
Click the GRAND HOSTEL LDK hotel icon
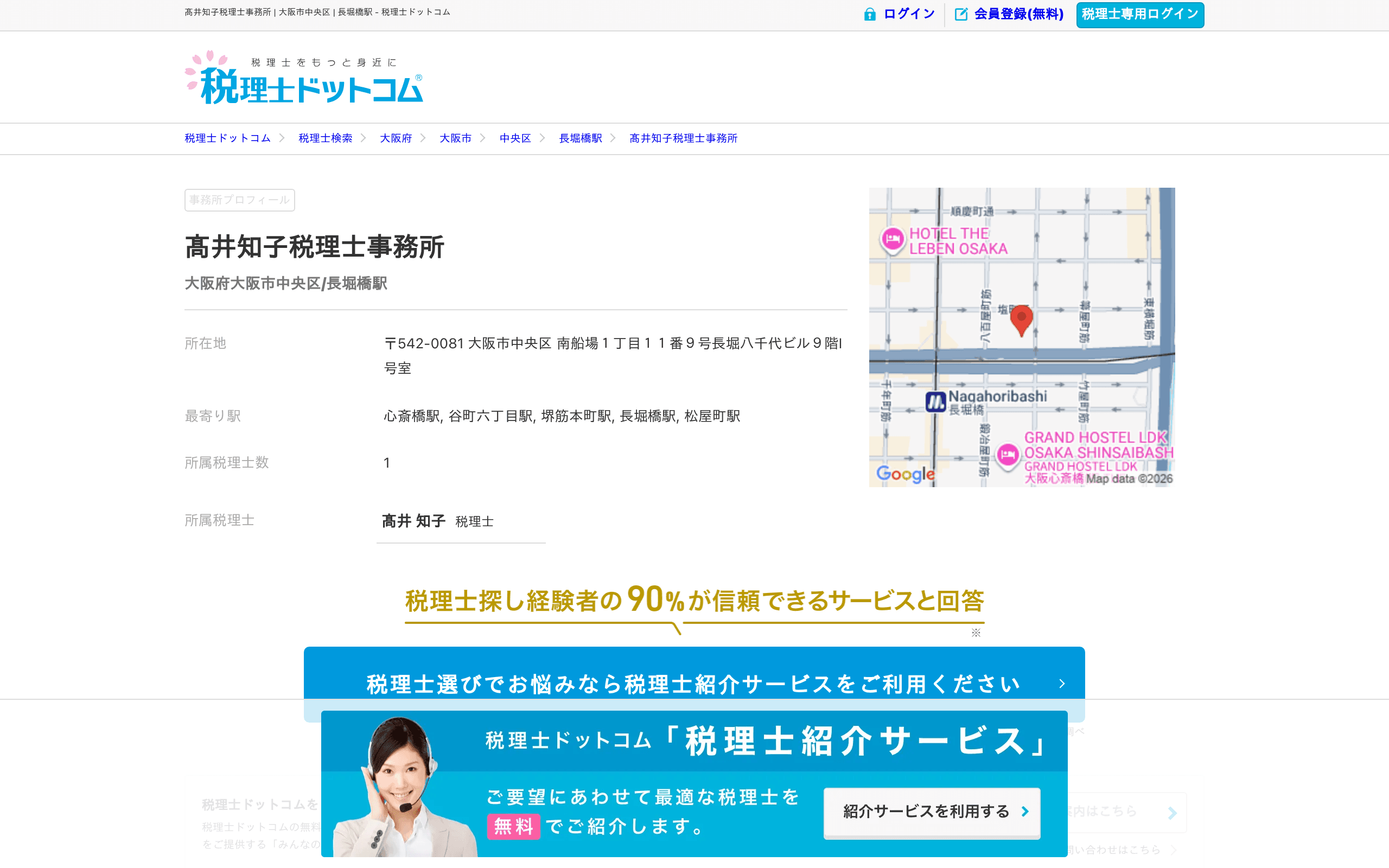pyautogui.click(x=1008, y=456)
